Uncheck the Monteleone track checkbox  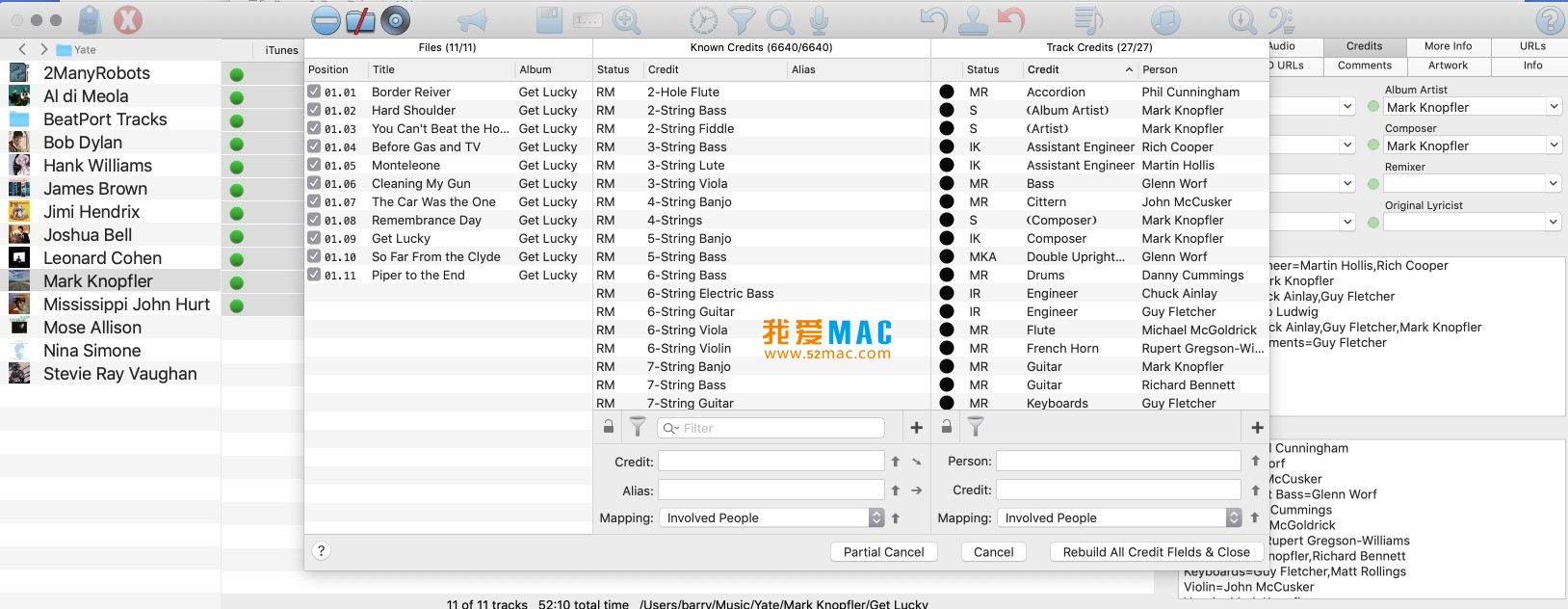(314, 165)
